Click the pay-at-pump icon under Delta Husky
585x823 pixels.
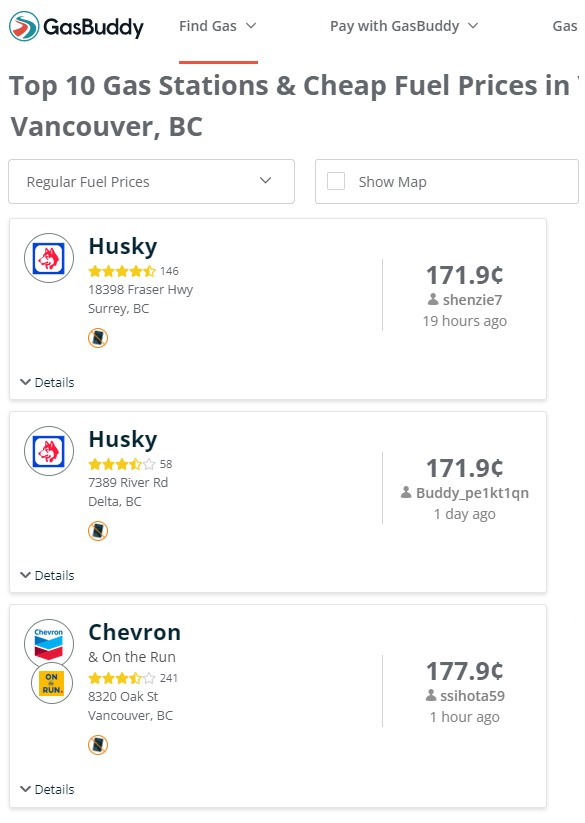point(98,531)
